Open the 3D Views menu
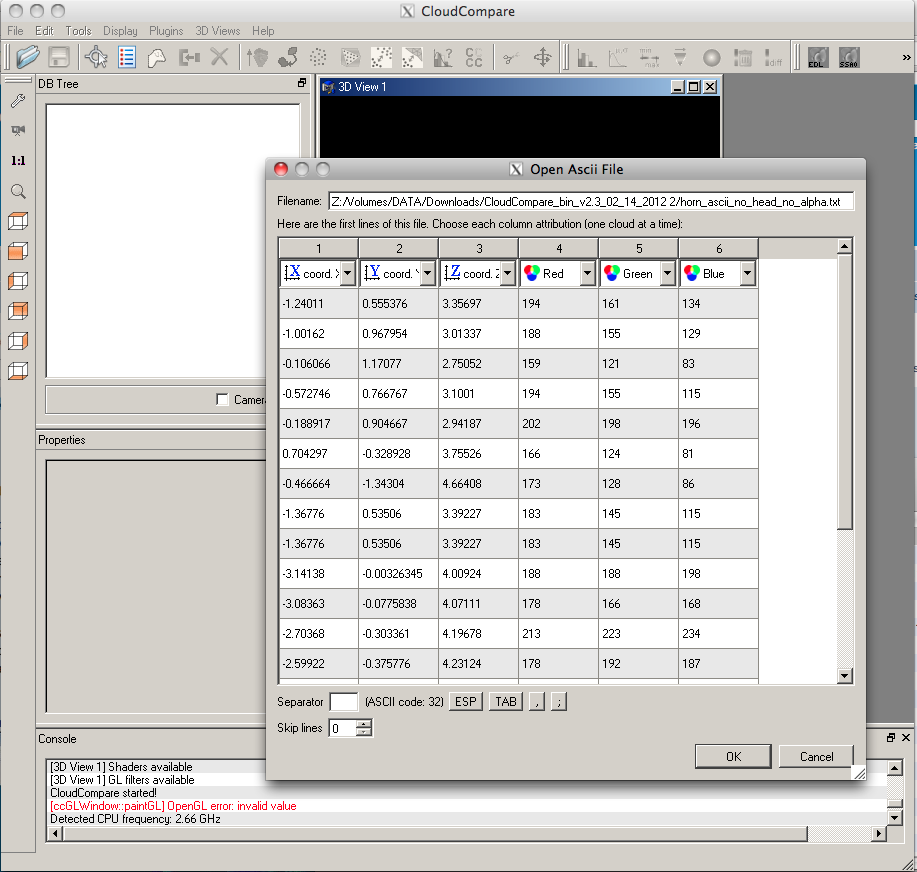917x872 pixels. [217, 31]
